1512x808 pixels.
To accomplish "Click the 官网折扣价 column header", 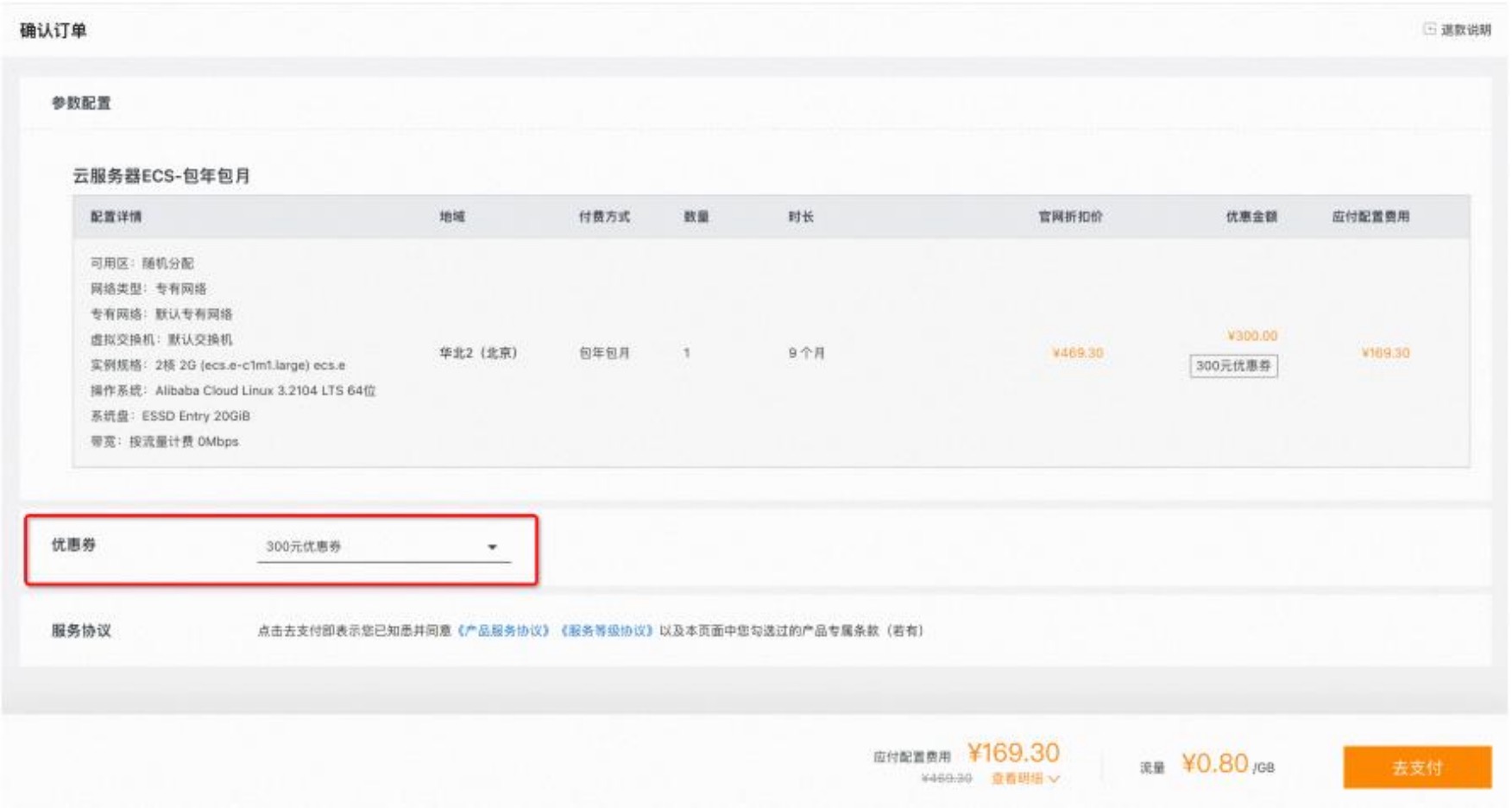I will pyautogui.click(x=1070, y=217).
